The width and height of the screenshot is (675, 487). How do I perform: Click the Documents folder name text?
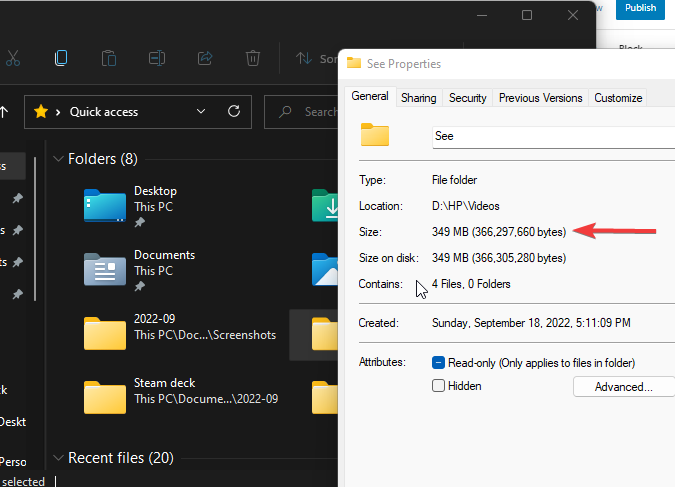click(x=164, y=255)
